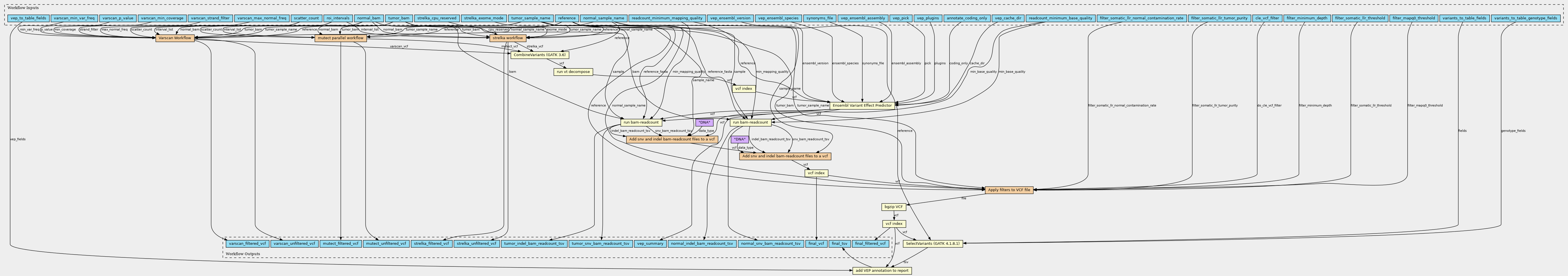Click the Varscan Workflow node
1568x276 pixels.
click(174, 38)
